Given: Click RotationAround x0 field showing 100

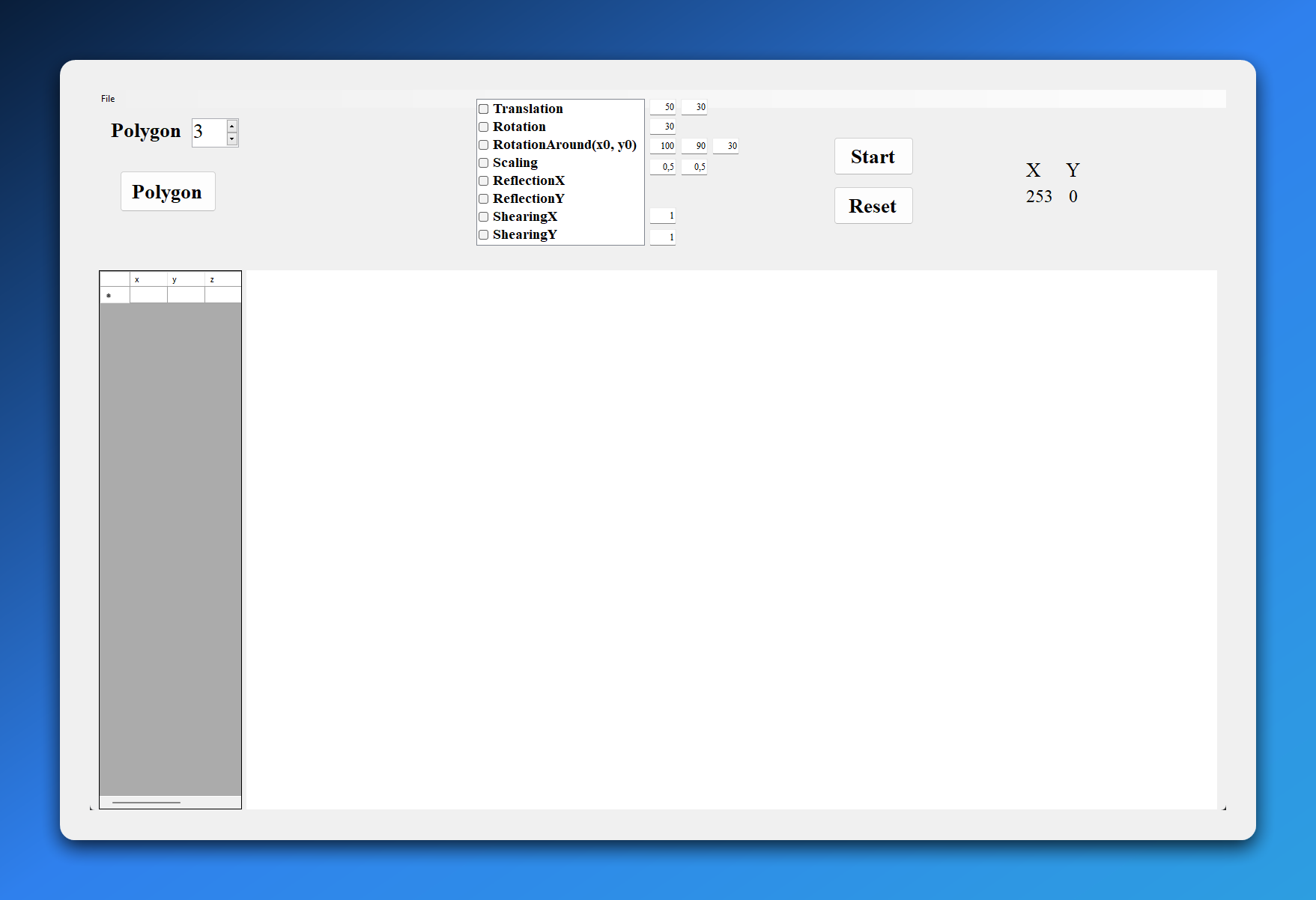Looking at the screenshot, I should tap(663, 146).
